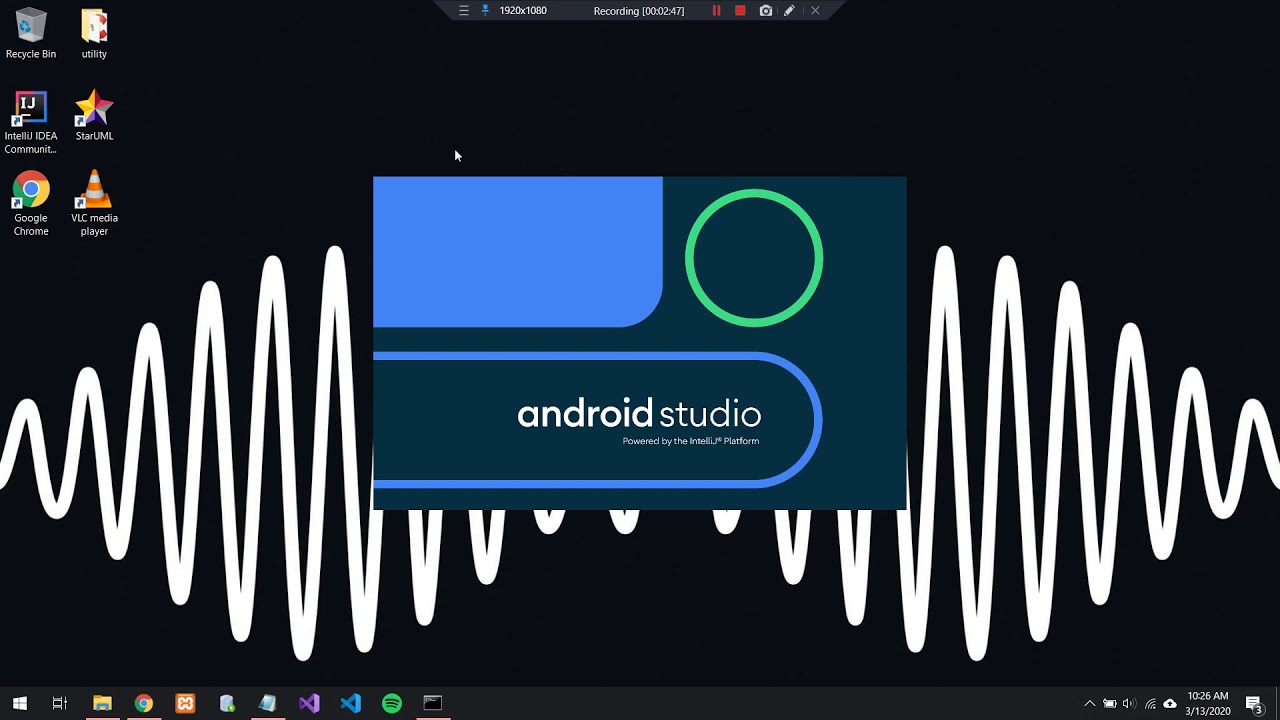Open Spotify from the taskbar
The height and width of the screenshot is (720, 1280).
[392, 703]
